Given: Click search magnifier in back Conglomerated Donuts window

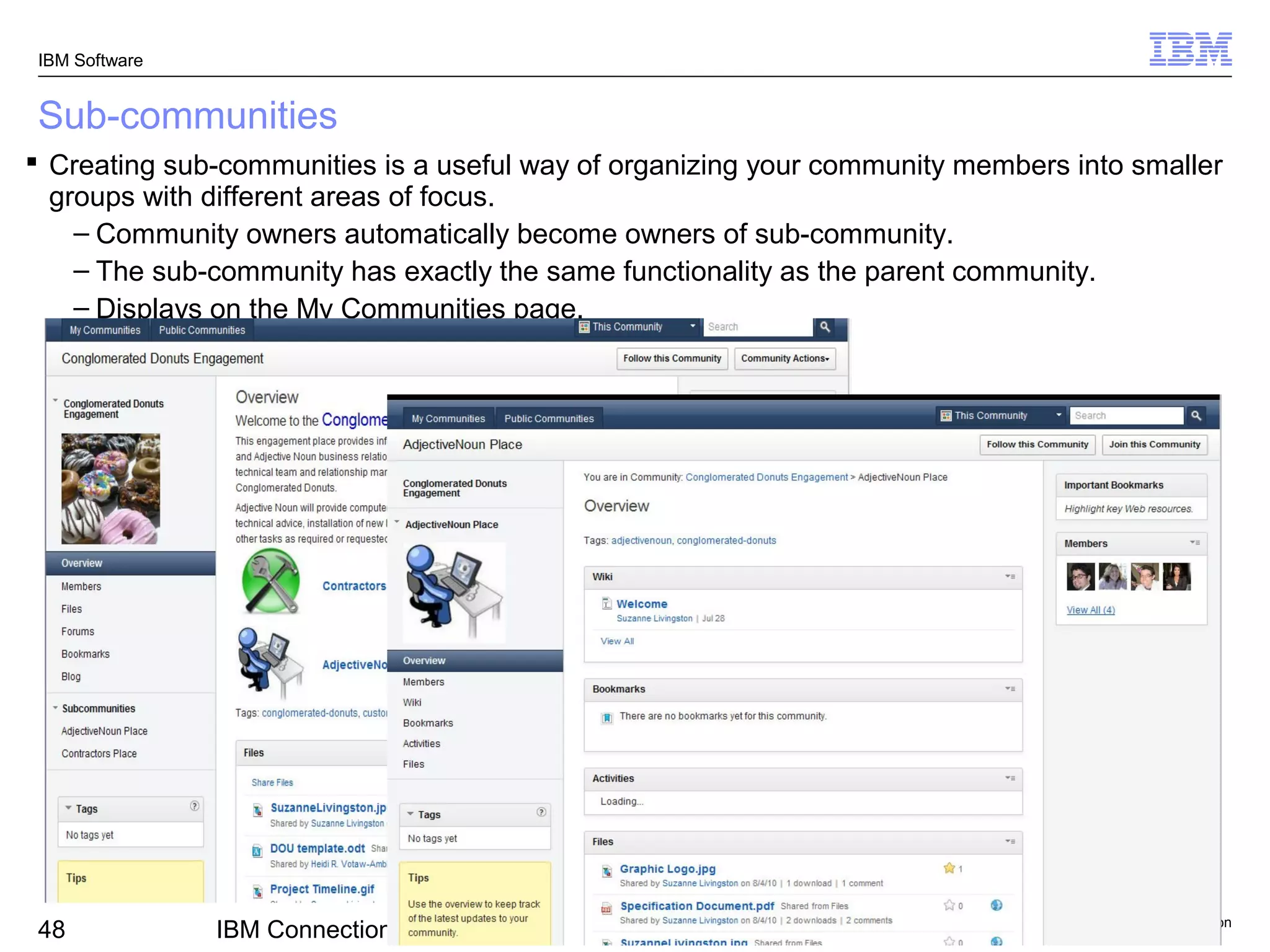Looking at the screenshot, I should click(x=825, y=327).
